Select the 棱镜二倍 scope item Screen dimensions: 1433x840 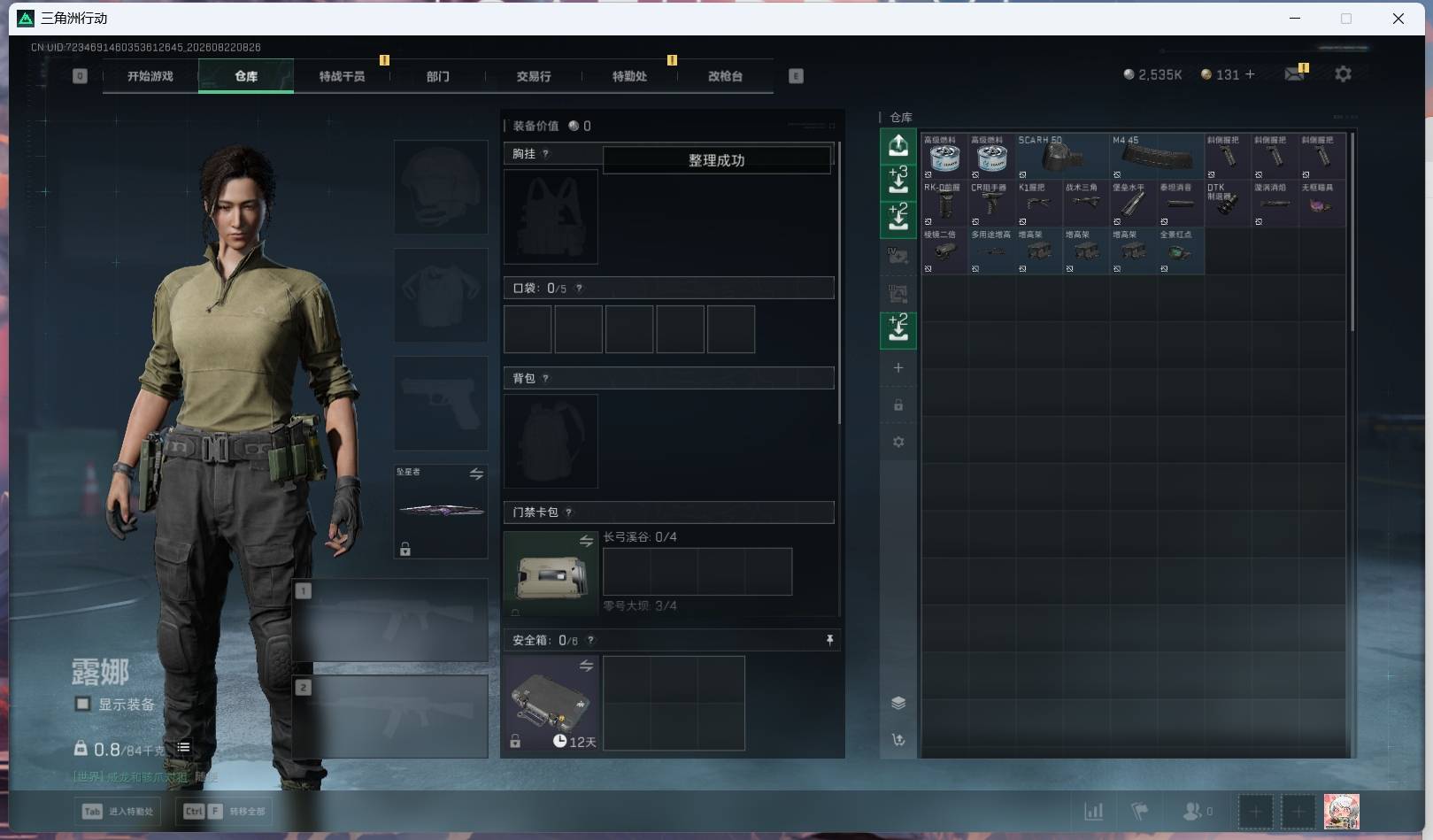coord(944,251)
